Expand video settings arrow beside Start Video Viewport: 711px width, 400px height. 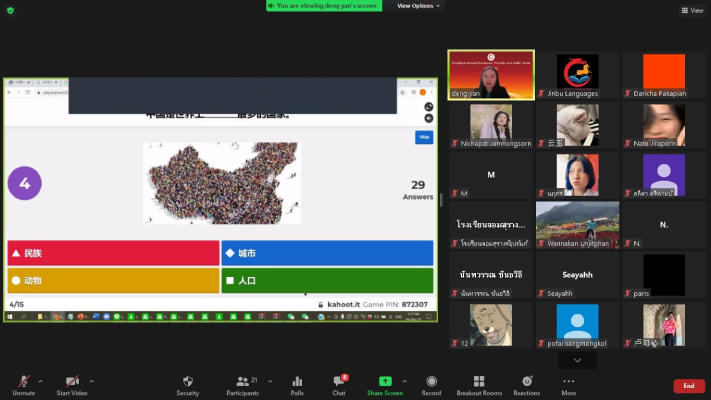[x=91, y=380]
